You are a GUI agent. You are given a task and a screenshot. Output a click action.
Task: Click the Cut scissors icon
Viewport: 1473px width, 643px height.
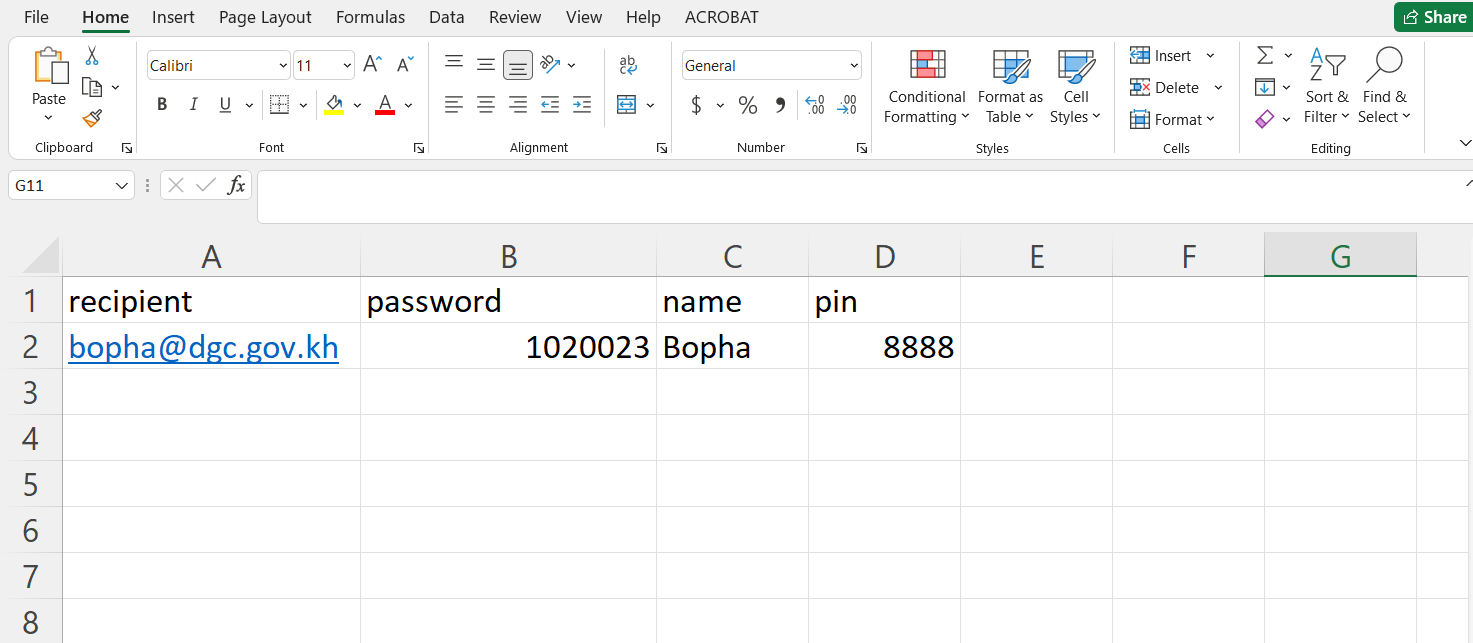pyautogui.click(x=92, y=56)
